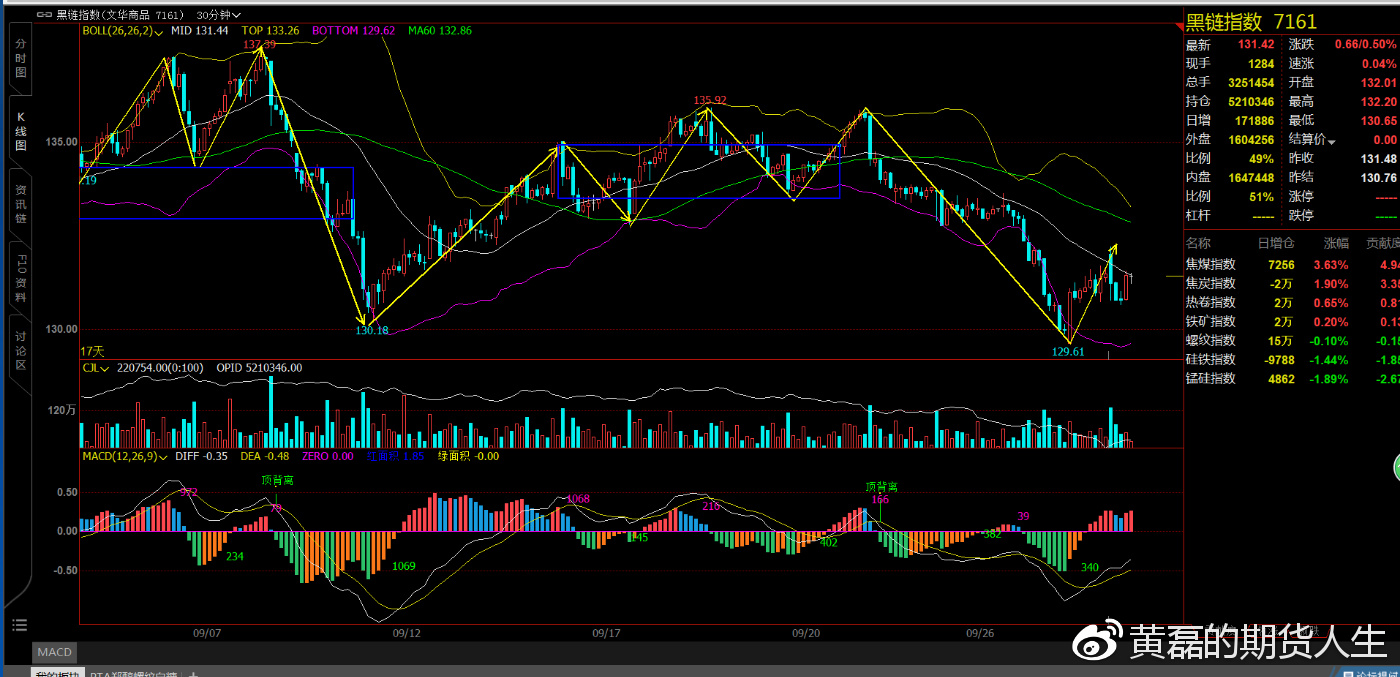The width and height of the screenshot is (1400, 677).
Task: Click the 135.92 high price marker
Action: 710,100
